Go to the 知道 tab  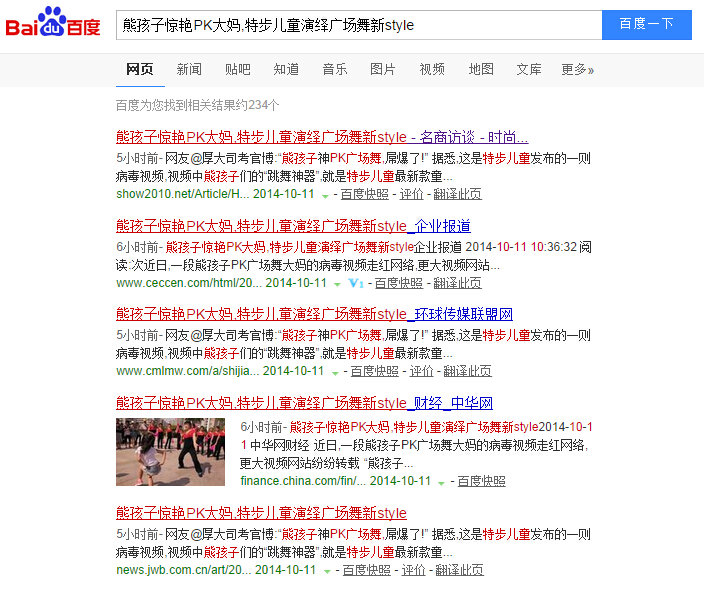coord(286,69)
